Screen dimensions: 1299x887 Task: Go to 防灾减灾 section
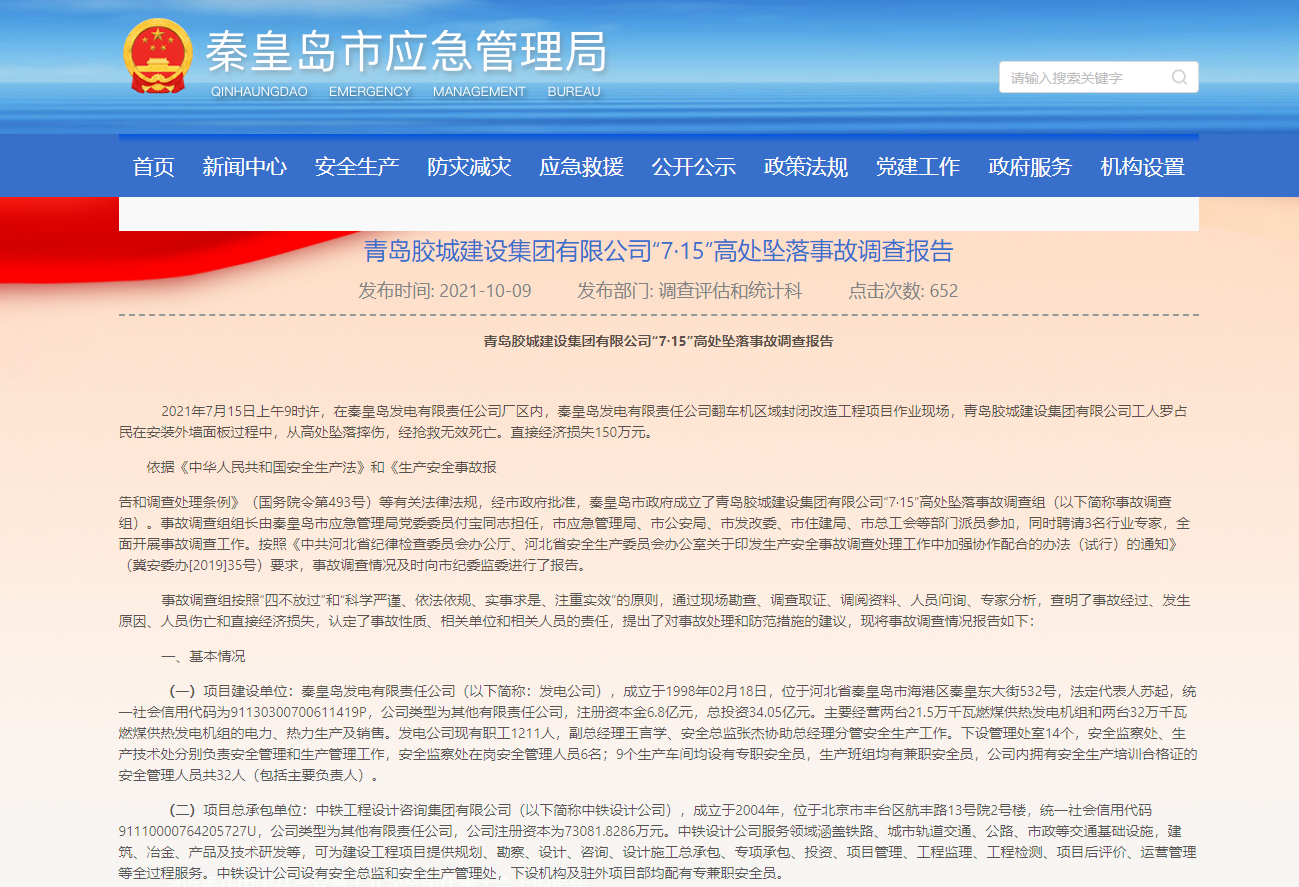point(469,167)
